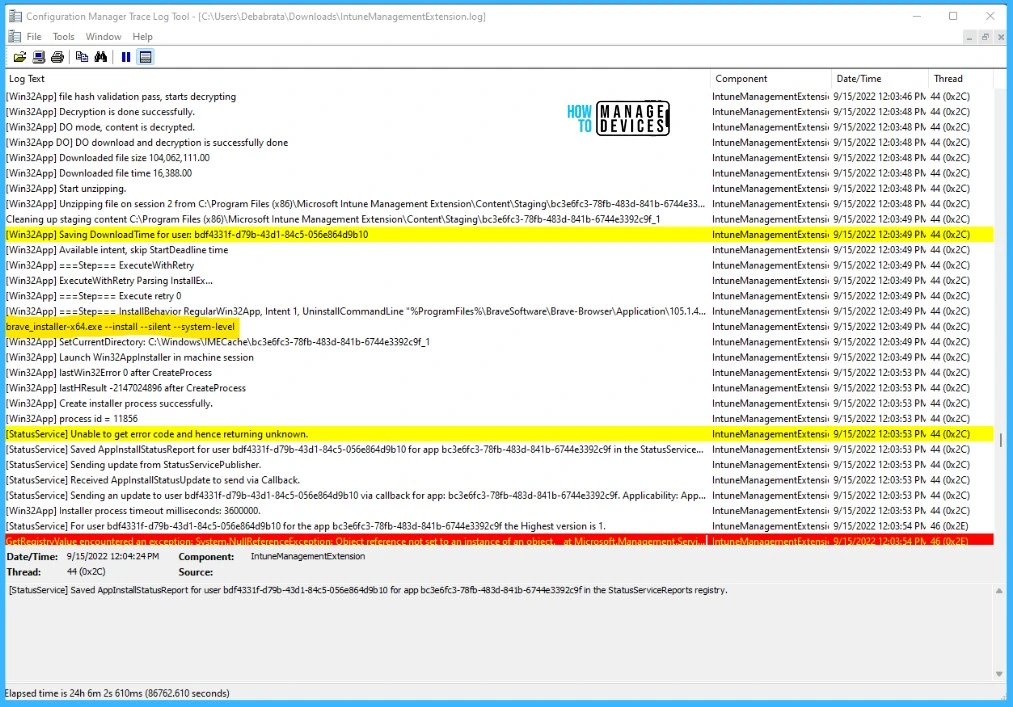Click the Copy to clipboard toolbar icon
This screenshot has width=1013, height=707.
tap(82, 57)
